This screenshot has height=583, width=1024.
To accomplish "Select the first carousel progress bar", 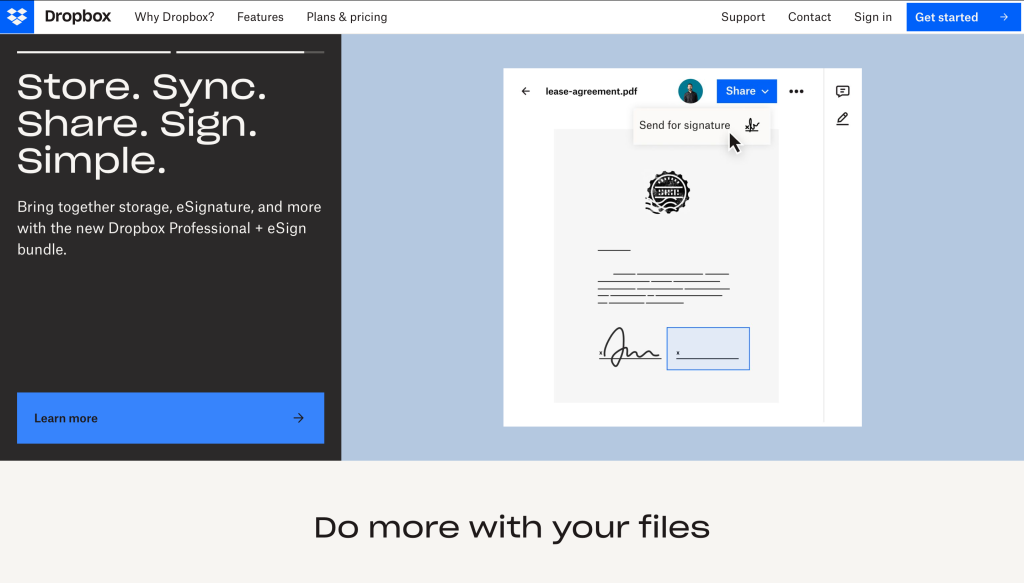I will [x=94, y=52].
